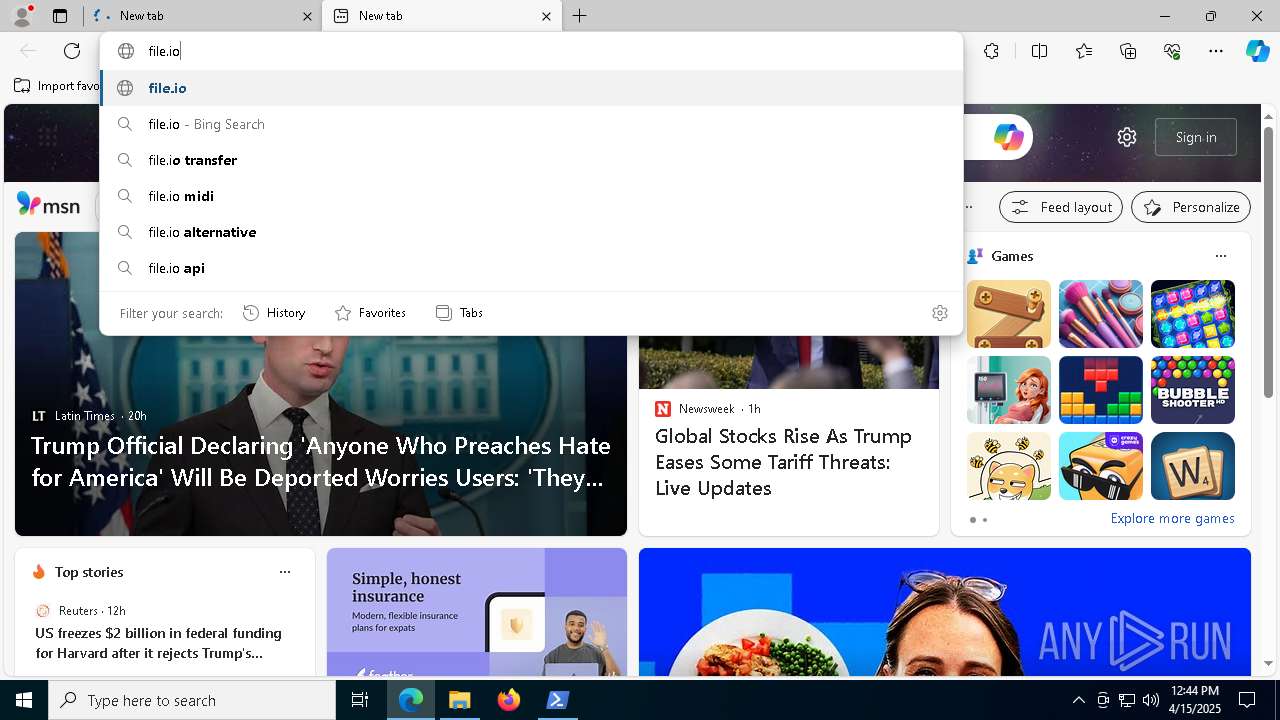Open the MSN logo
Viewport: 1280px width, 720px height.
pyautogui.click(x=48, y=205)
